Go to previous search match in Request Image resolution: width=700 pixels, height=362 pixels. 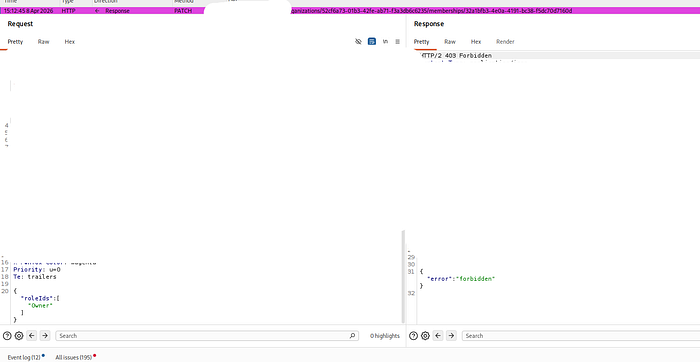pos(31,336)
